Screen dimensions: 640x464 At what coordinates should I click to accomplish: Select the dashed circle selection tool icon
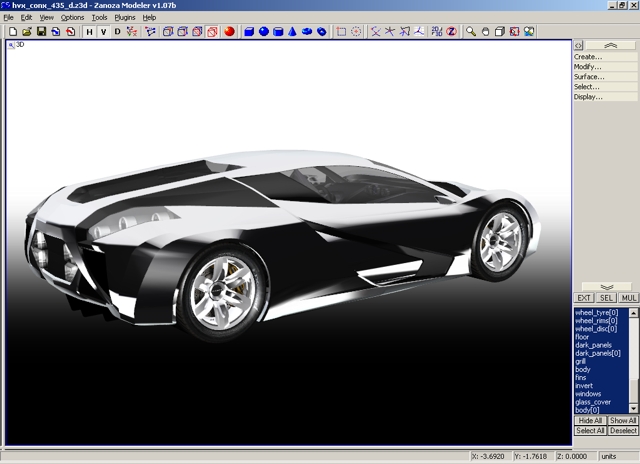click(356, 31)
